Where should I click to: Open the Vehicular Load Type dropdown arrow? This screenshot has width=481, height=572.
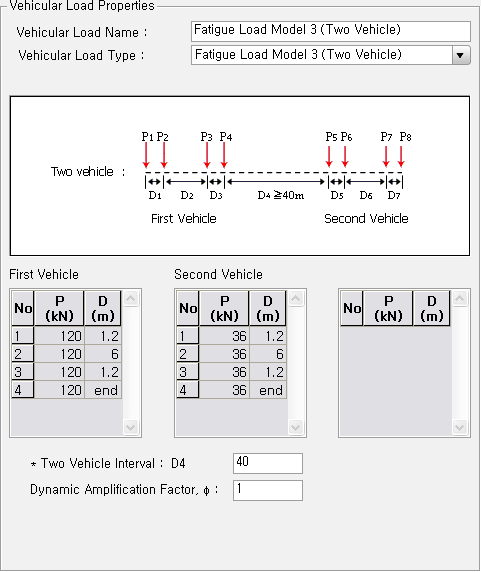pyautogui.click(x=461, y=55)
